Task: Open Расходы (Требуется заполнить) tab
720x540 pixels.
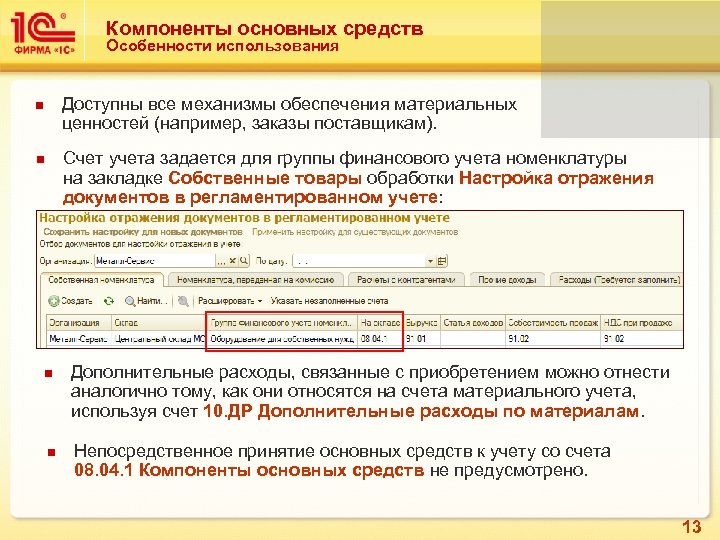Action: 619,280
